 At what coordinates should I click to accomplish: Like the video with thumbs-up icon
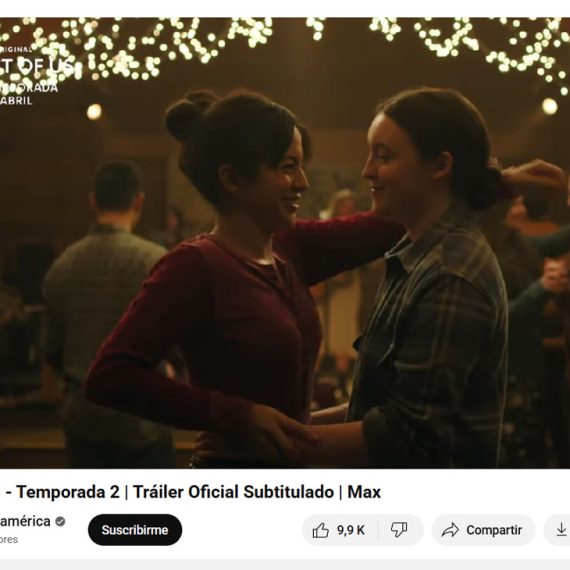point(321,530)
